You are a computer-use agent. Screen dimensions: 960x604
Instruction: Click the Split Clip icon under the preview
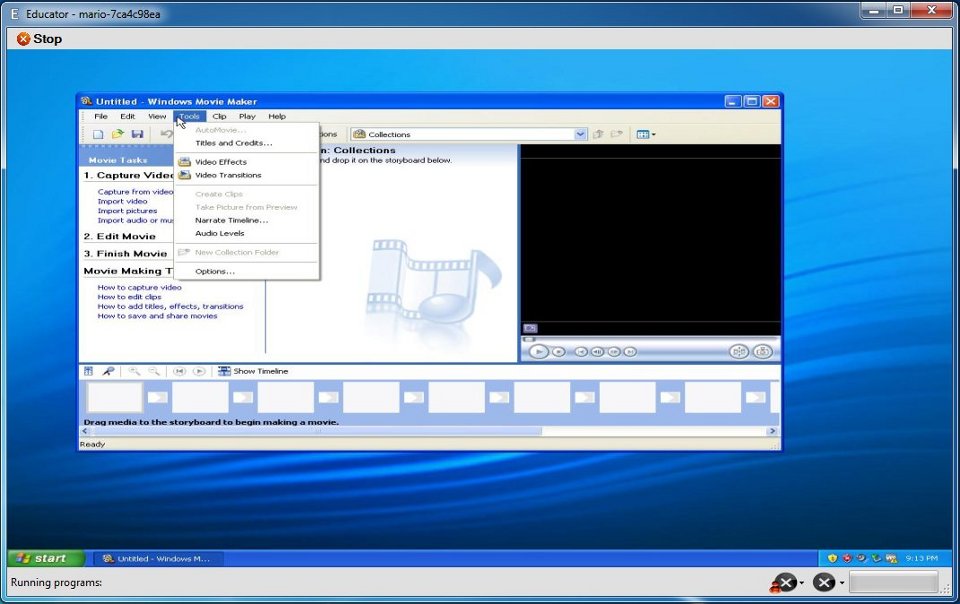[739, 351]
